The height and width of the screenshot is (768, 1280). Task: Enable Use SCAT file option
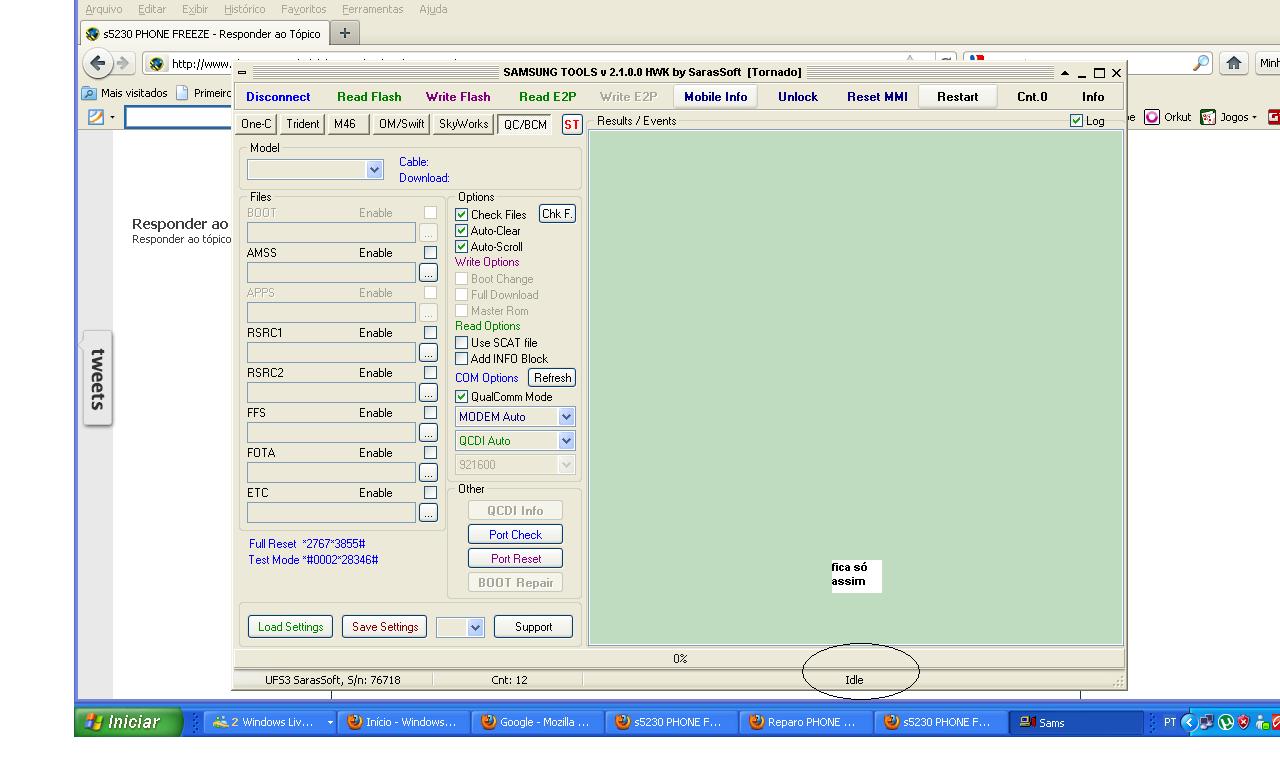[462, 343]
